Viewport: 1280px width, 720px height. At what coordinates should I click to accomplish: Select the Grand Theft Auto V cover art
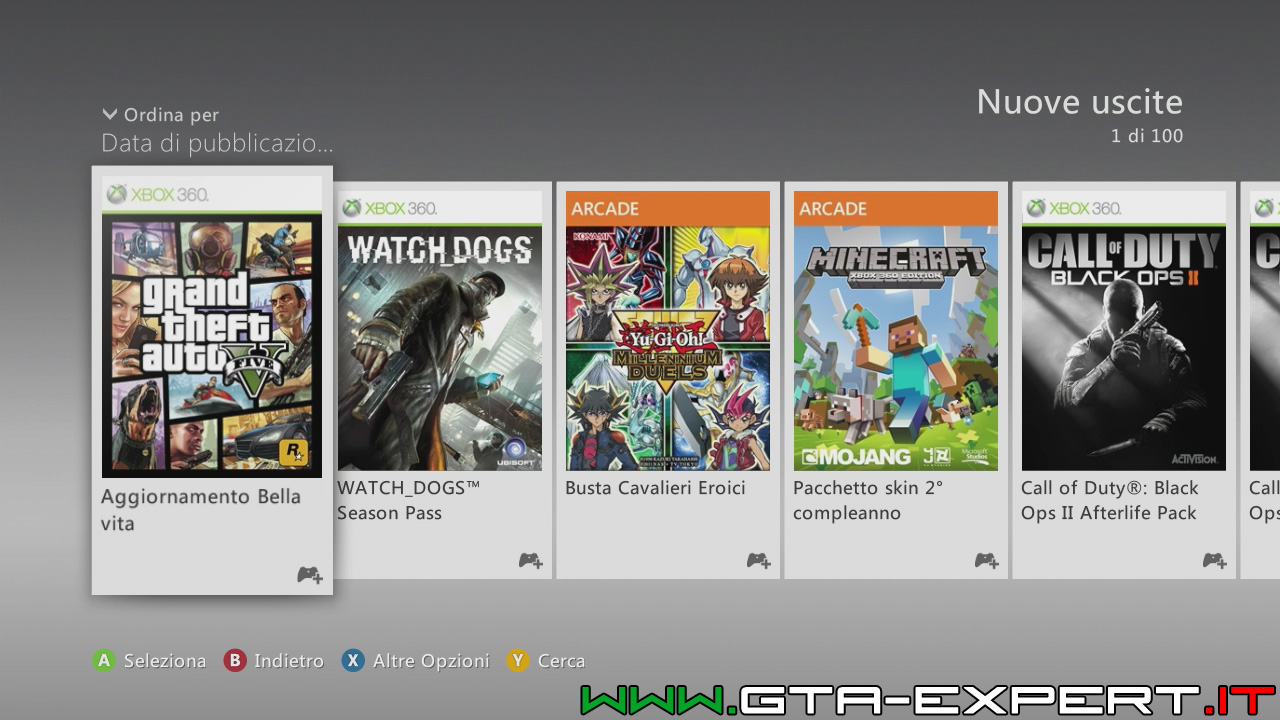pyautogui.click(x=212, y=344)
